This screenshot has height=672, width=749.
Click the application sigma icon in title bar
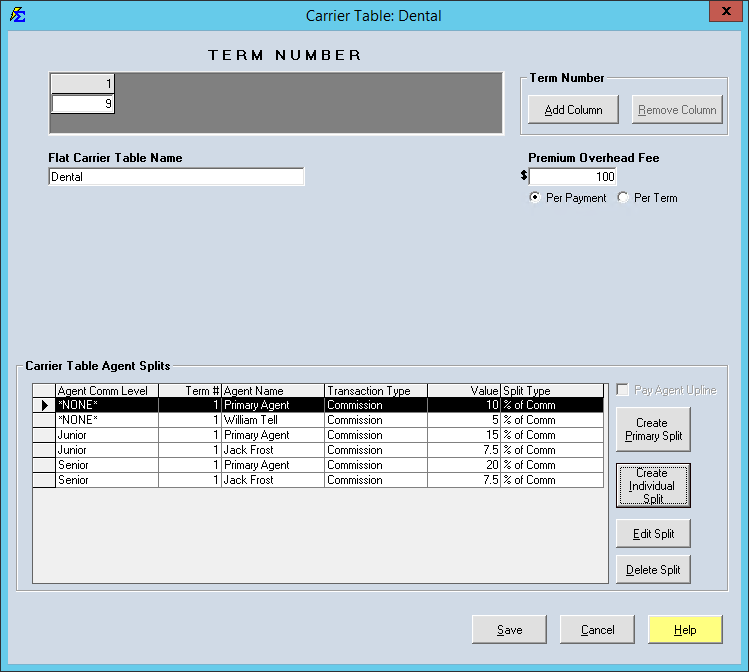17,15
